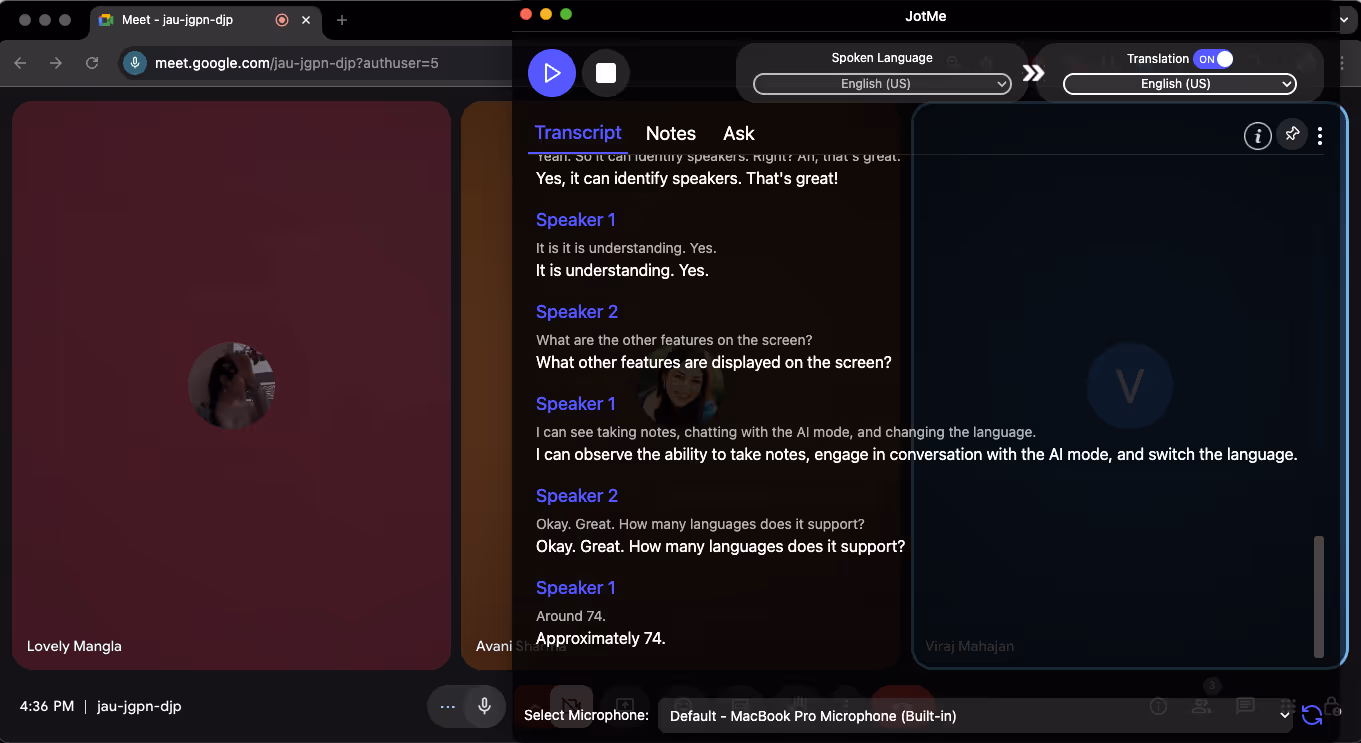Click the Speaker 2 label above 'Okay. Great.'
Screen dimensions: 1361x743
pyautogui.click(x=577, y=496)
